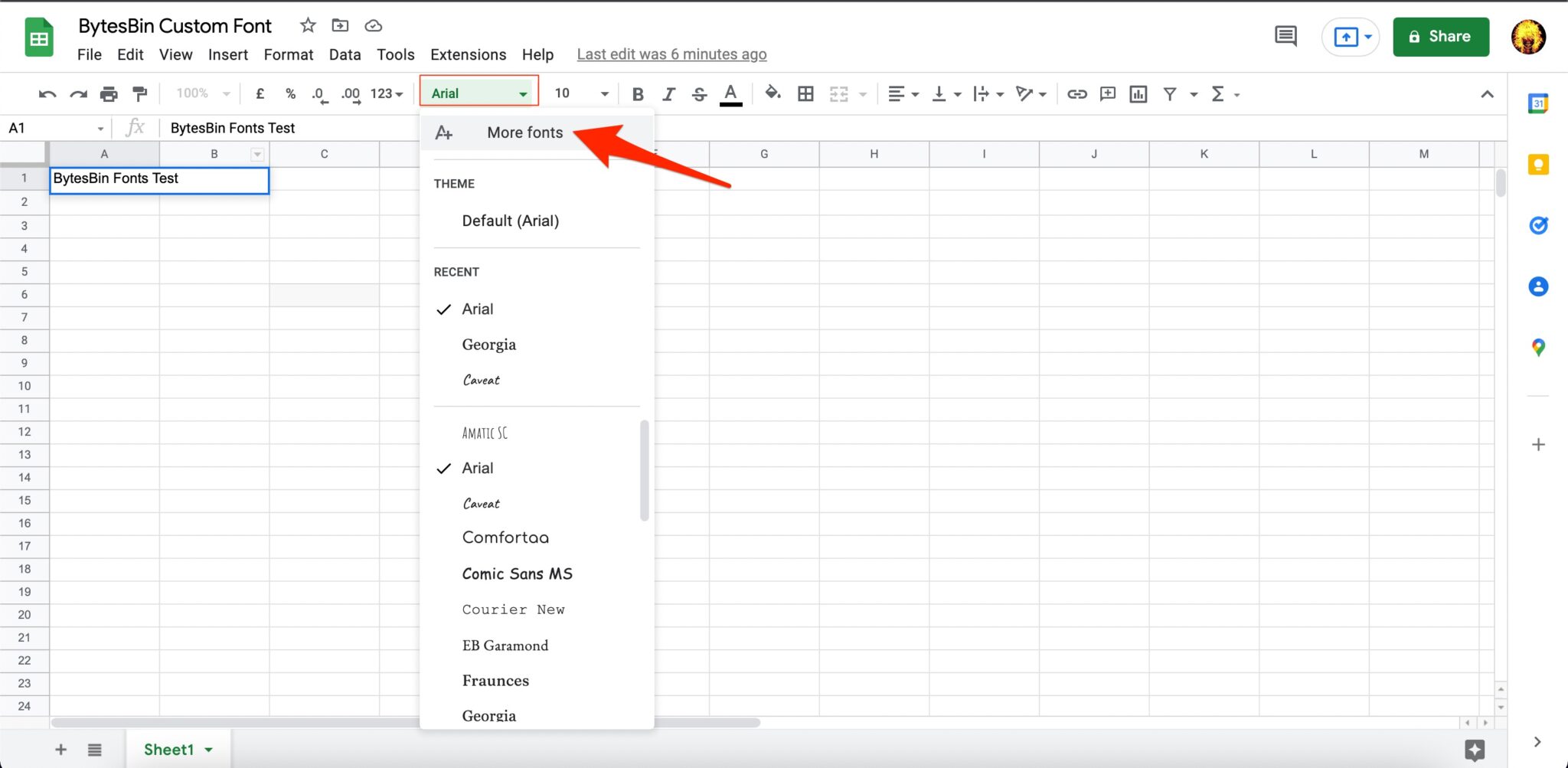Open the last edit history link
The width and height of the screenshot is (1568, 768).
tap(671, 54)
